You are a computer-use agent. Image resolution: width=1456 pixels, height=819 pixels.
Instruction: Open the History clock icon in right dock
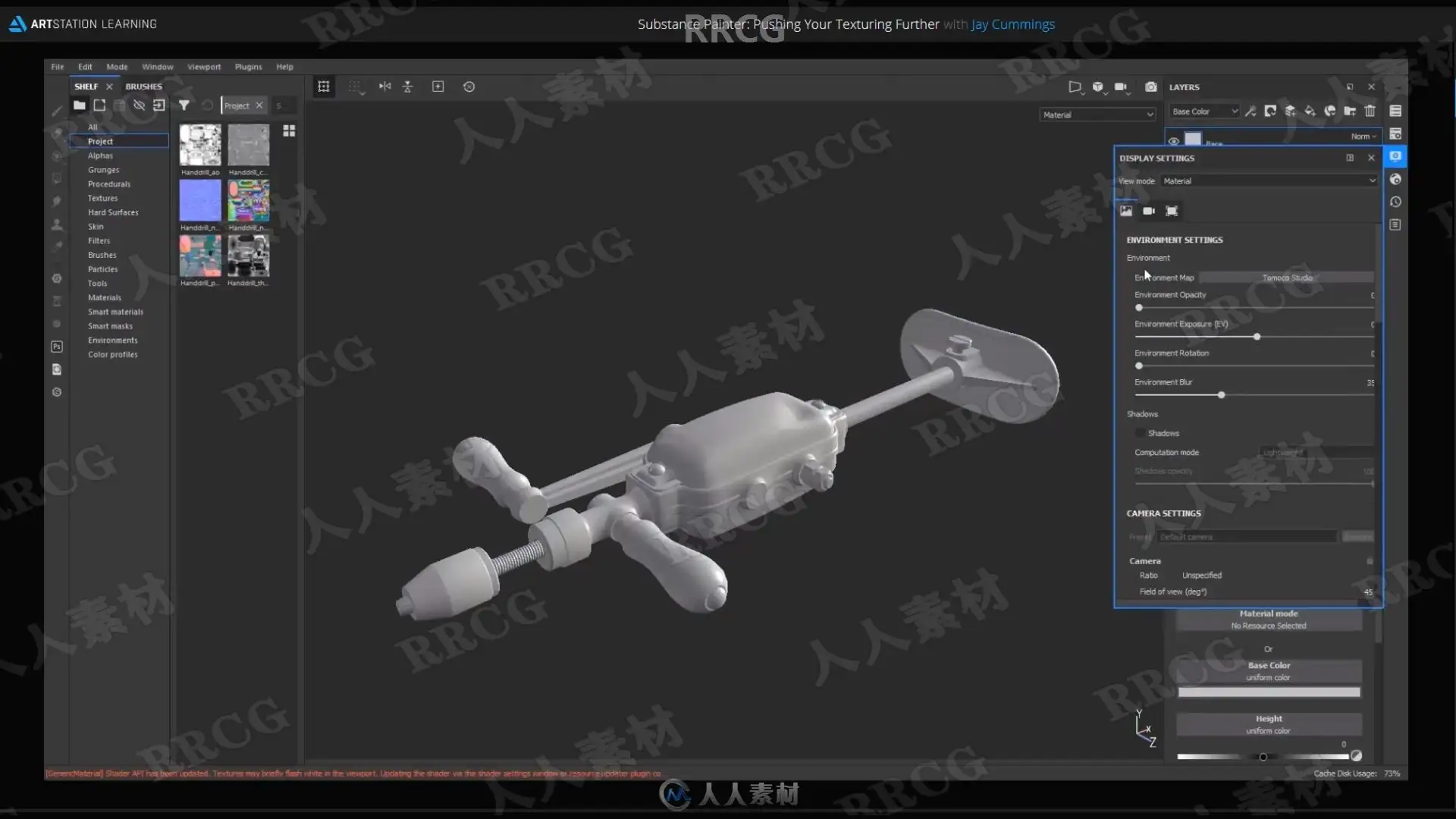(x=1395, y=202)
